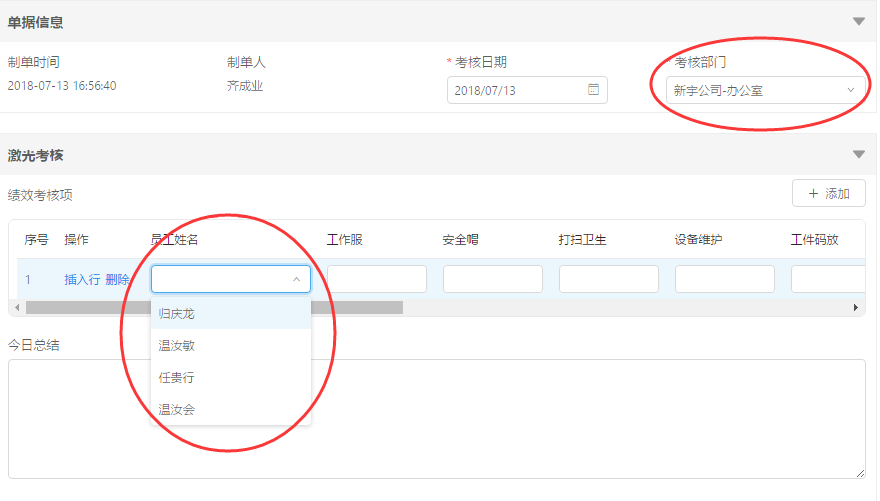Click the table scrollbar right arrow
Image resolution: width=880 pixels, height=501 pixels.
pos(856,307)
